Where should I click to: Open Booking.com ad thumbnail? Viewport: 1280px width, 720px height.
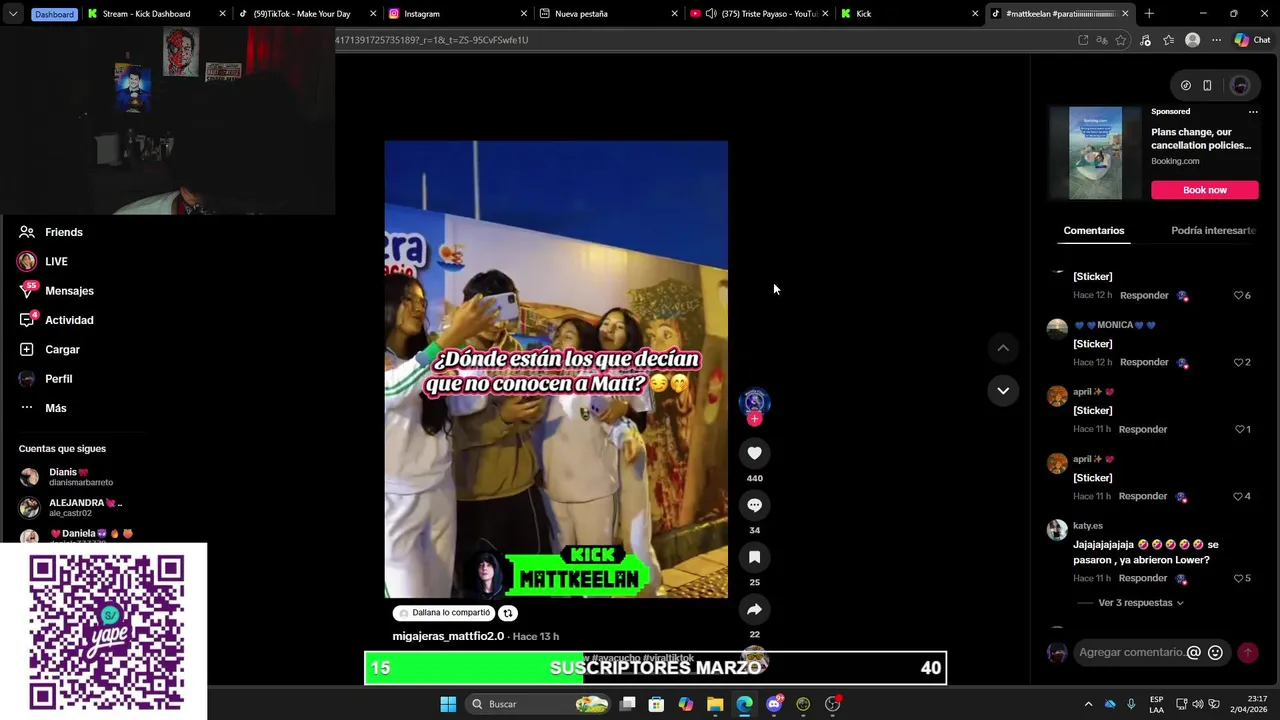click(x=1095, y=153)
